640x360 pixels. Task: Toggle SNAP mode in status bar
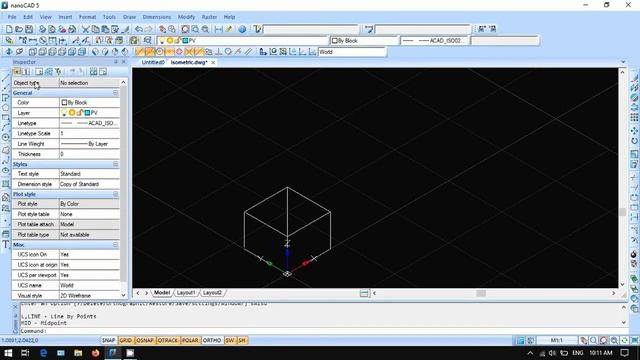109,340
